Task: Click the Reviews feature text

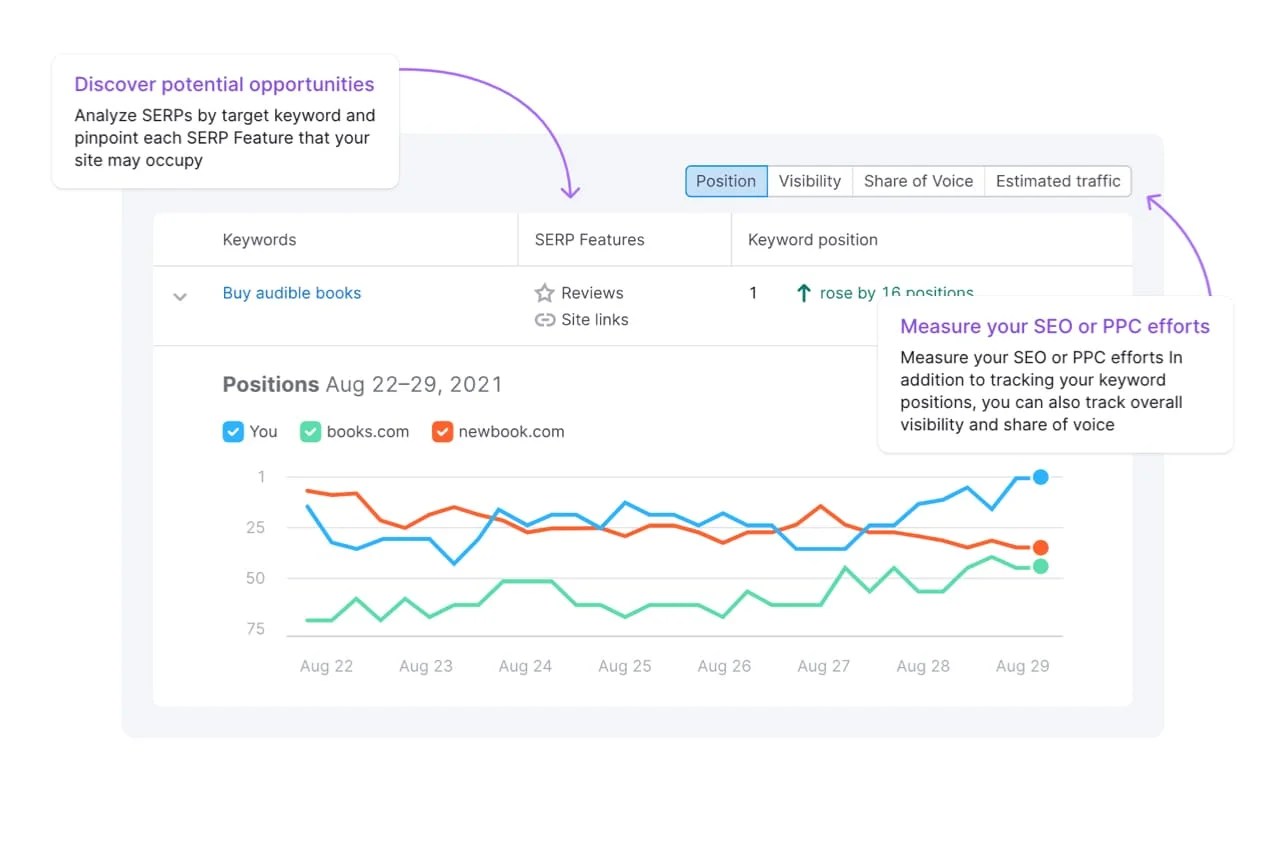Action: coord(592,293)
